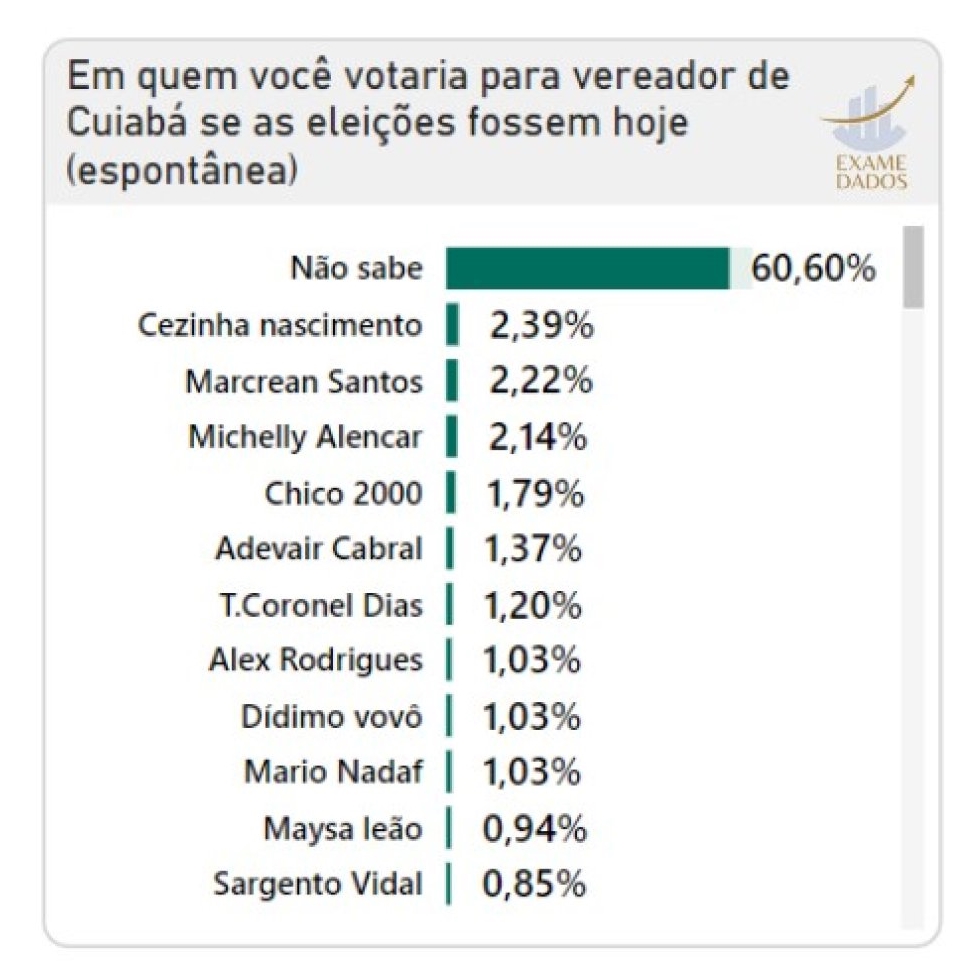Click the chart title about vereador de Cuiabá
The width and height of the screenshot is (970, 970).
point(428,123)
